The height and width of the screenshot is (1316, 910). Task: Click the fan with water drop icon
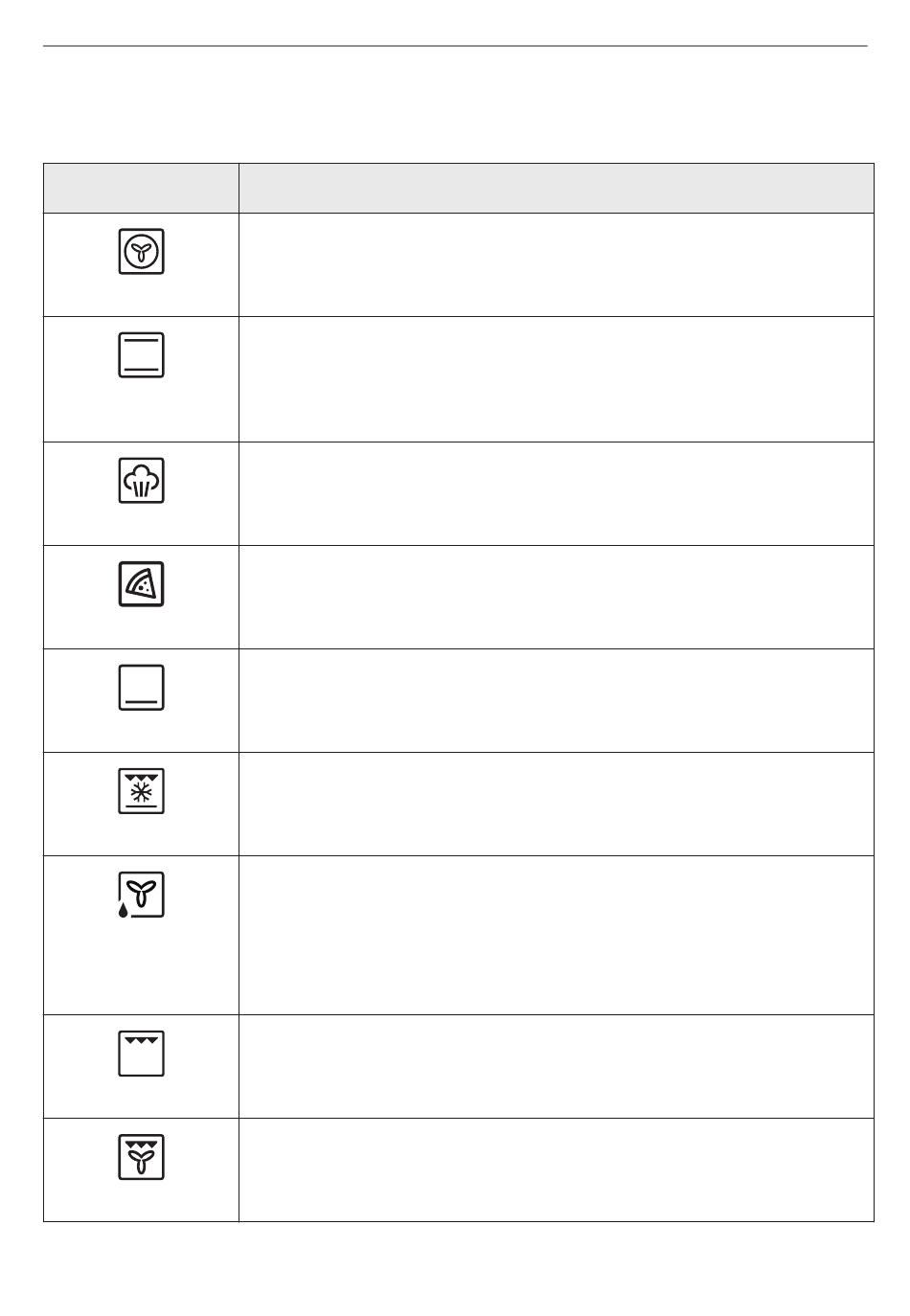(141, 895)
